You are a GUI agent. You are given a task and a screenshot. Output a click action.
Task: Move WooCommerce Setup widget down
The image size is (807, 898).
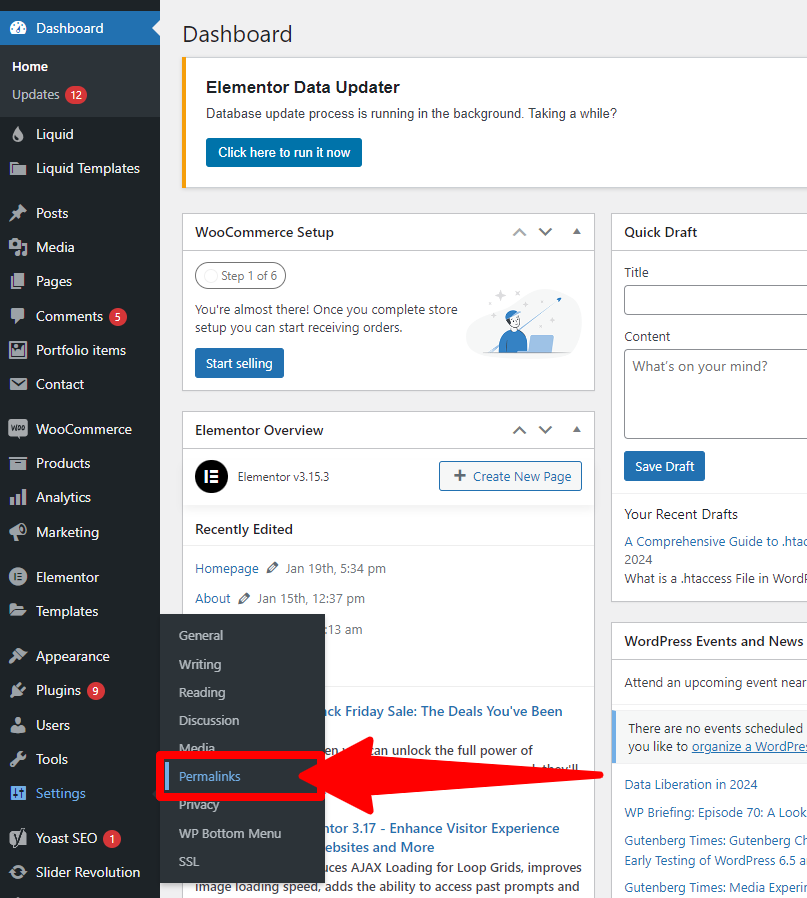(x=545, y=232)
